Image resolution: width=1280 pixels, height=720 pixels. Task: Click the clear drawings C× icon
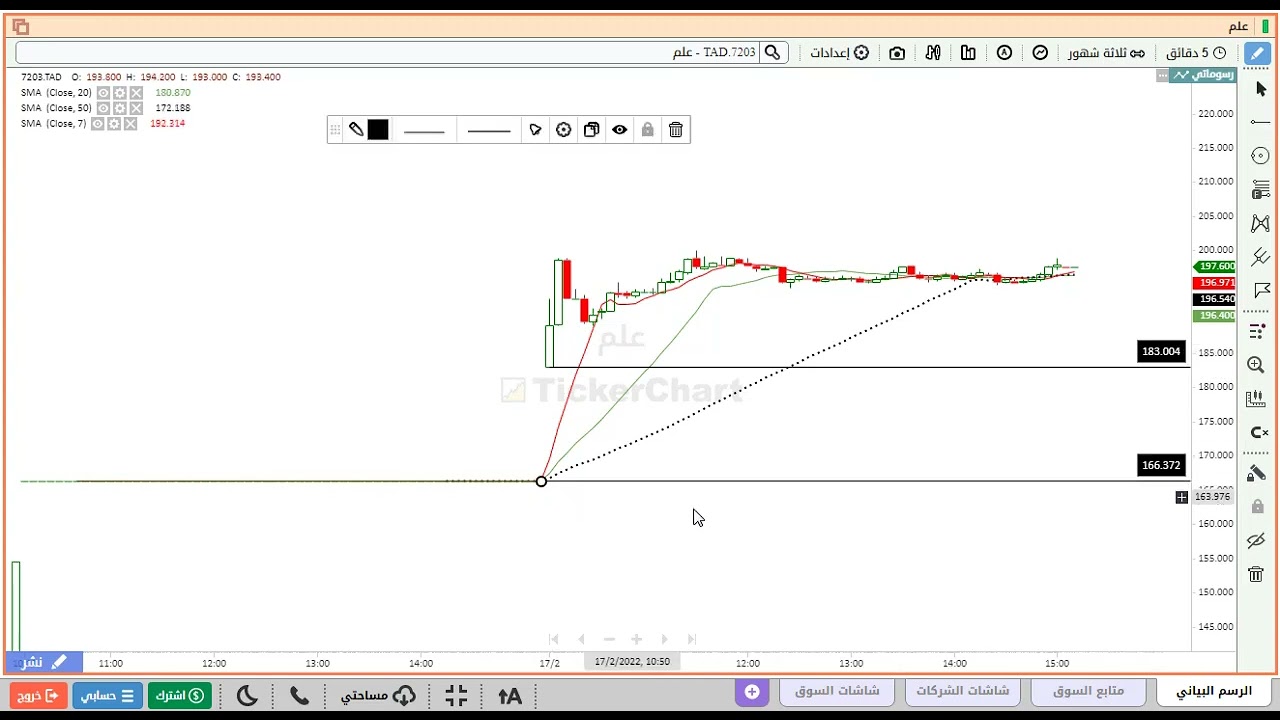tap(1258, 432)
